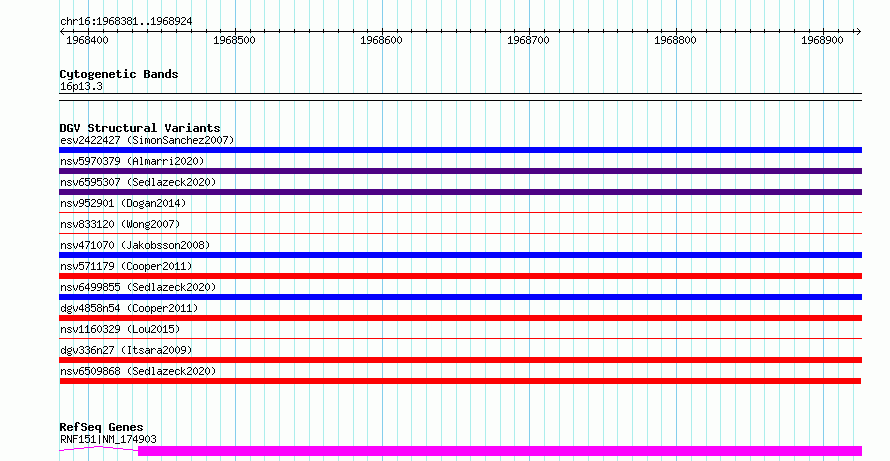Select the blue bar under nsv471070
Screen dimensions: 890x461
[460, 255]
